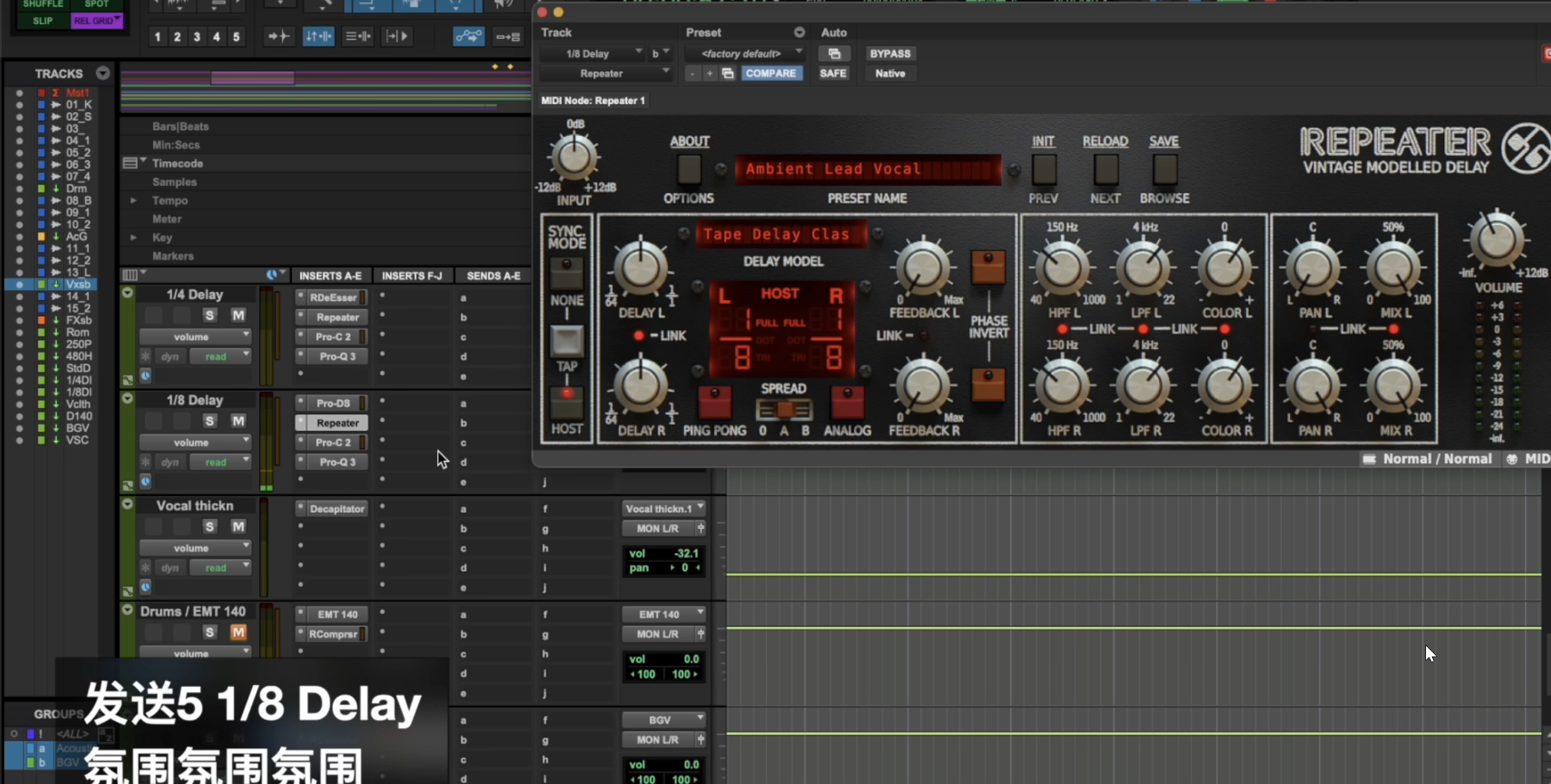Open the TRACKS list menu icon
The height and width of the screenshot is (784, 1551).
pos(103,73)
